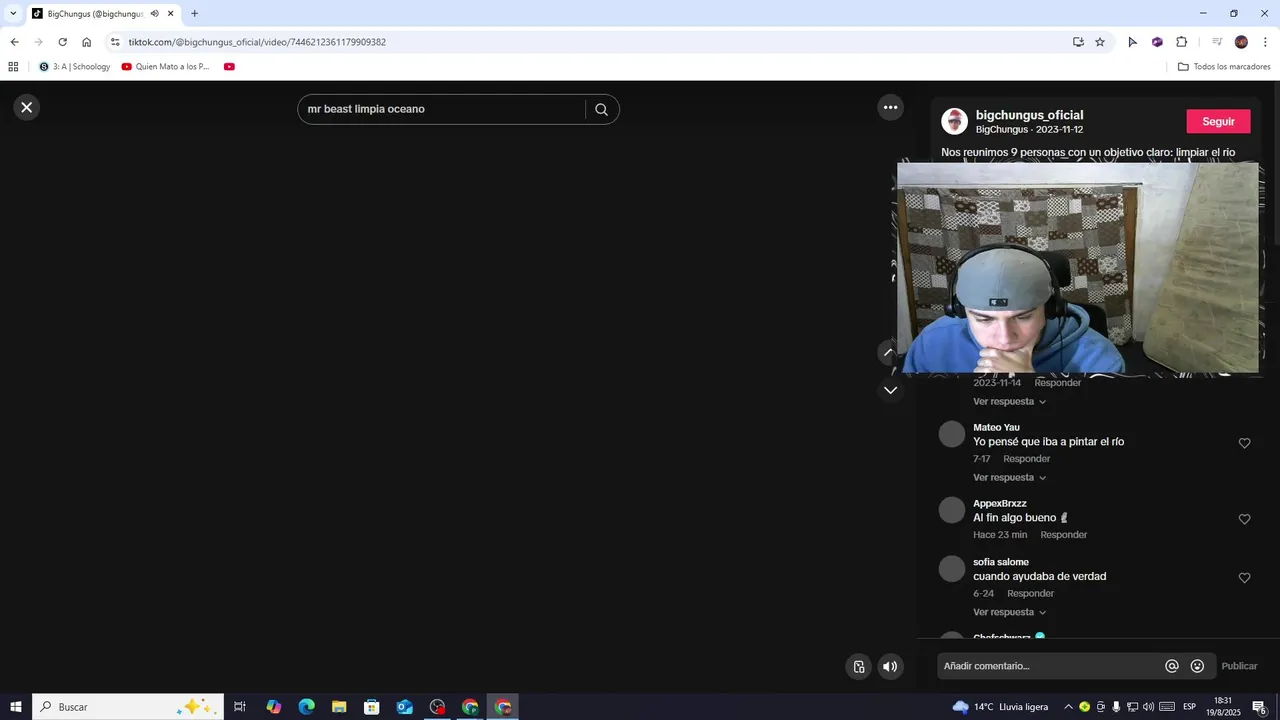Close the BigChungus browser tab

(x=171, y=13)
